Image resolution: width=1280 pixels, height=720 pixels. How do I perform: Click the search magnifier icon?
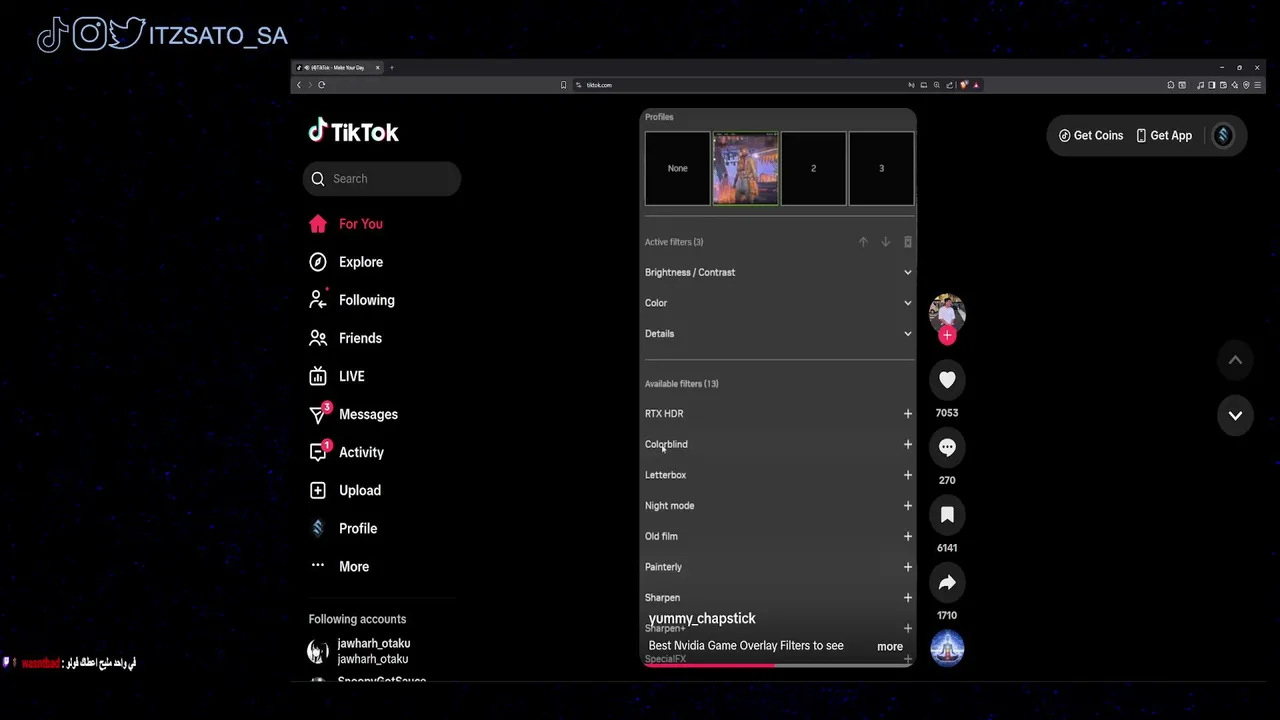[x=318, y=179]
